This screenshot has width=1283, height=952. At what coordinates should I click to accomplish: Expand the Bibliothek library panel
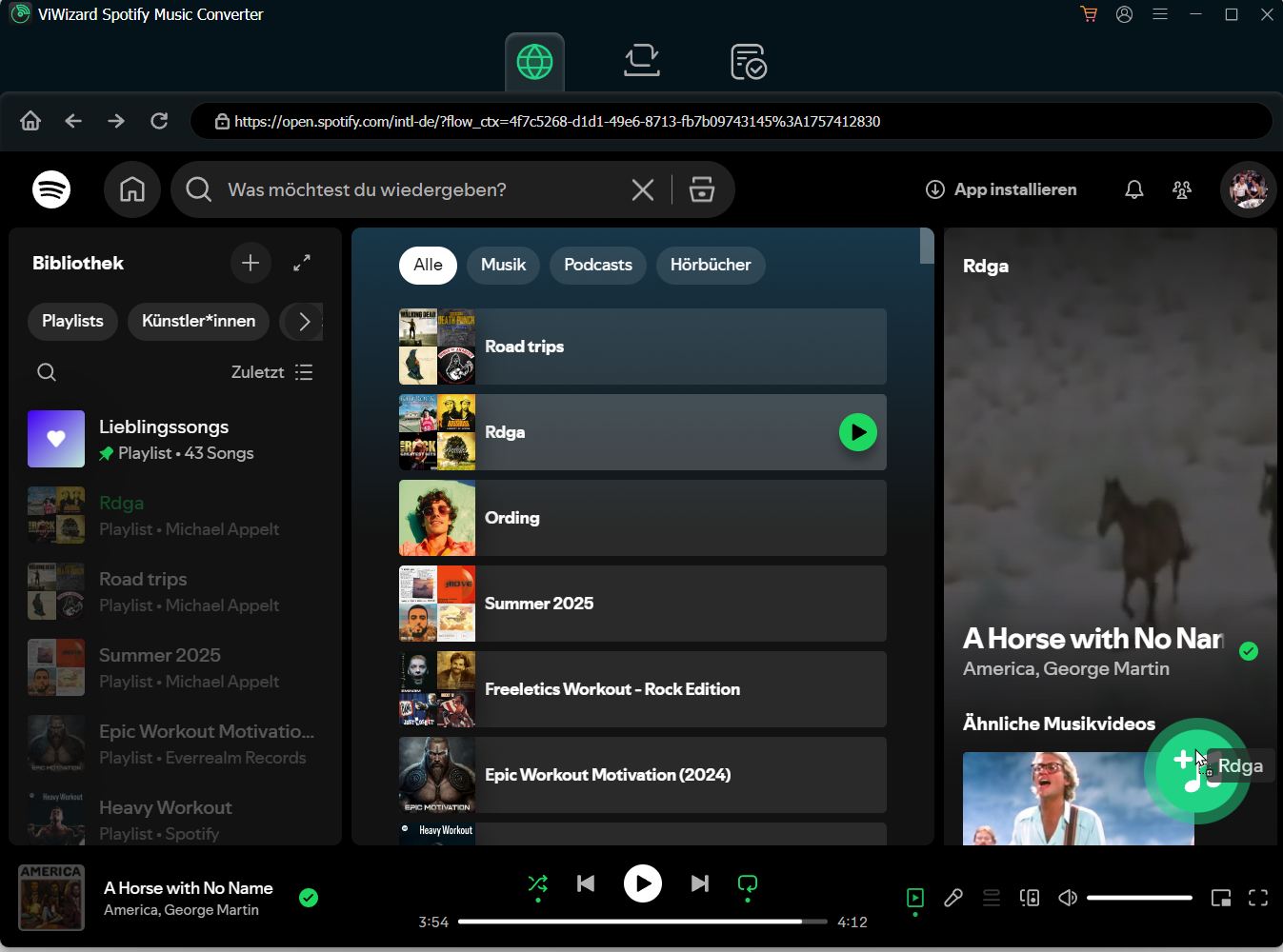coord(302,263)
